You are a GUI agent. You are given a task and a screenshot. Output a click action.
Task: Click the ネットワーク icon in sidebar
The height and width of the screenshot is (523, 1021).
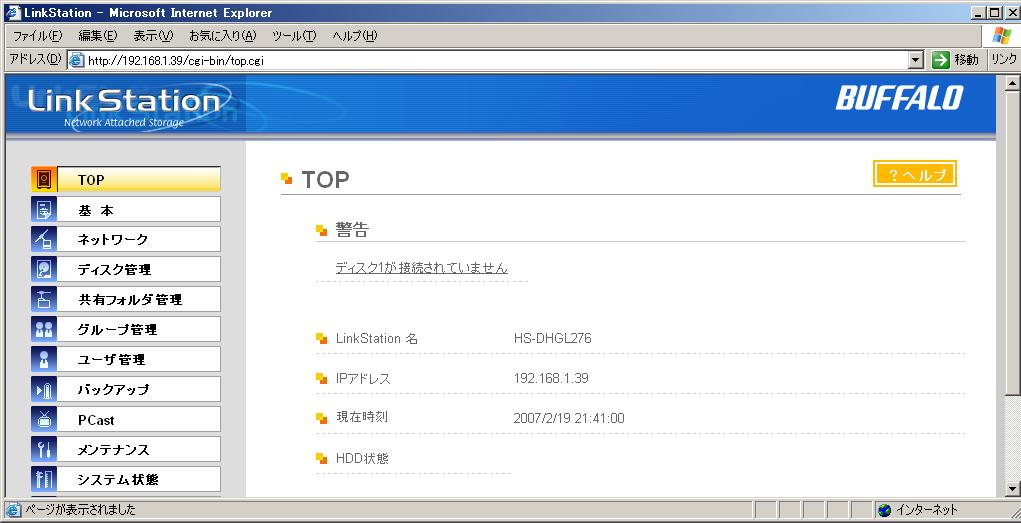tap(44, 240)
